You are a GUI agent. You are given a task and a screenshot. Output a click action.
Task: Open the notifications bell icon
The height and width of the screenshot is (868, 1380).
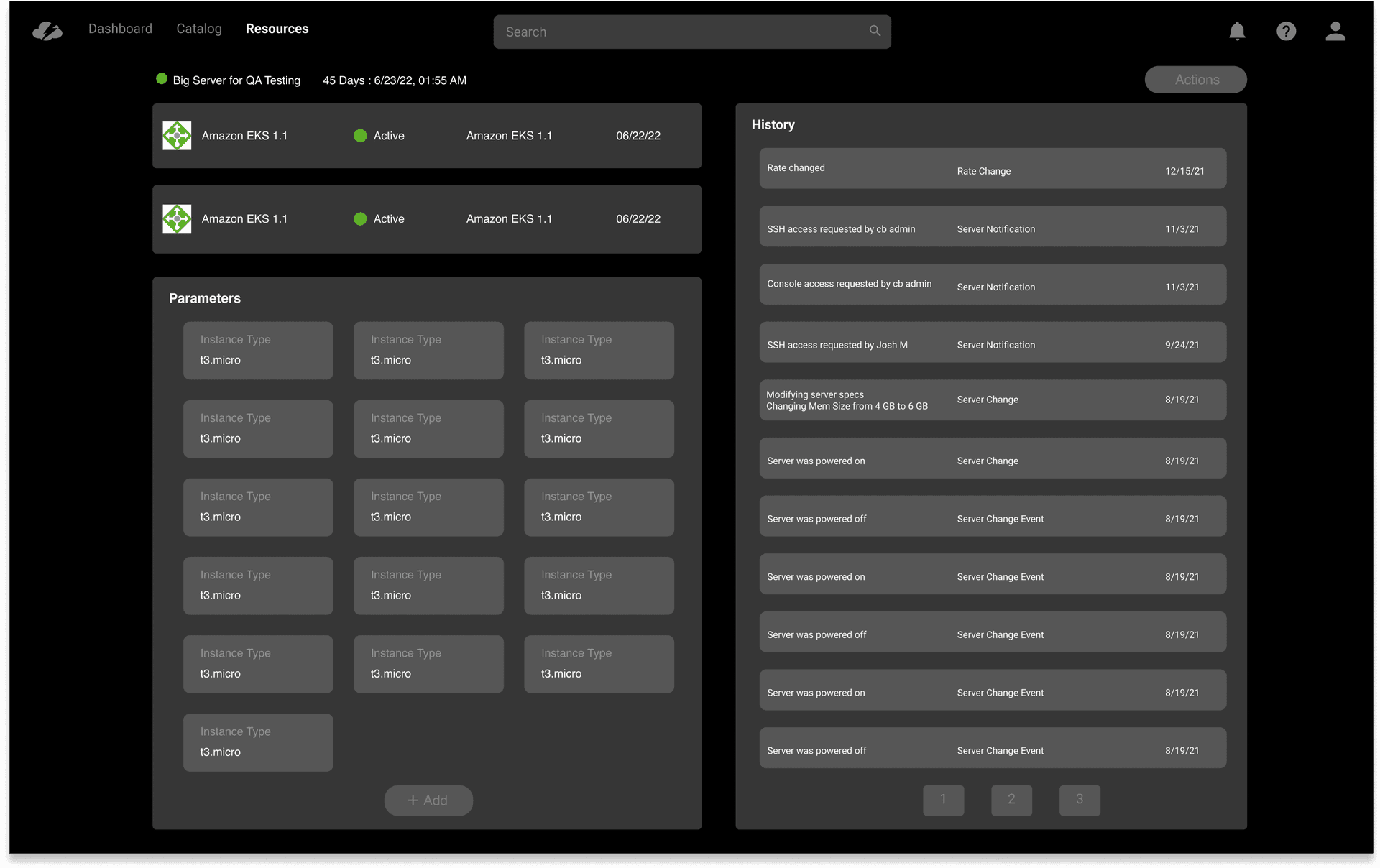pos(1238,31)
